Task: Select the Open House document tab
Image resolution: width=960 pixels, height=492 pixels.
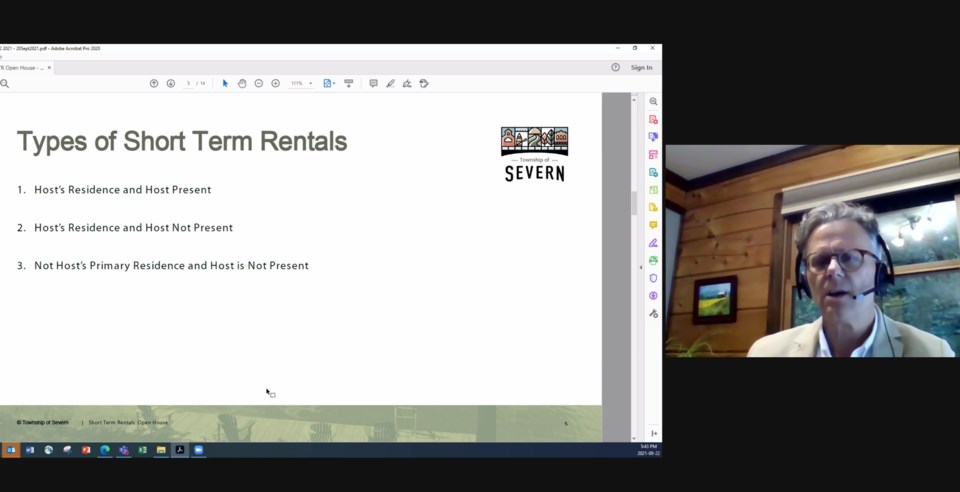Action: [23, 67]
